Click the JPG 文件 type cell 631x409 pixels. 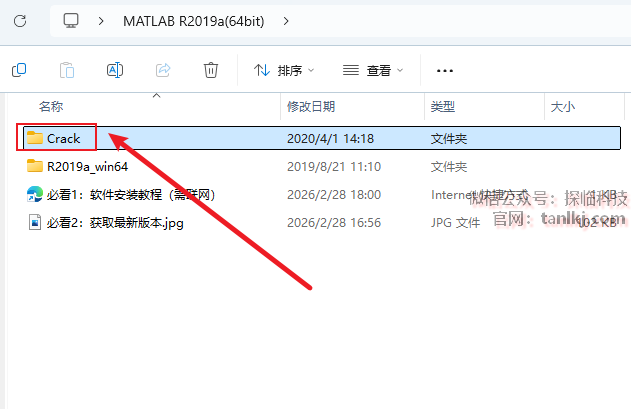(x=455, y=223)
